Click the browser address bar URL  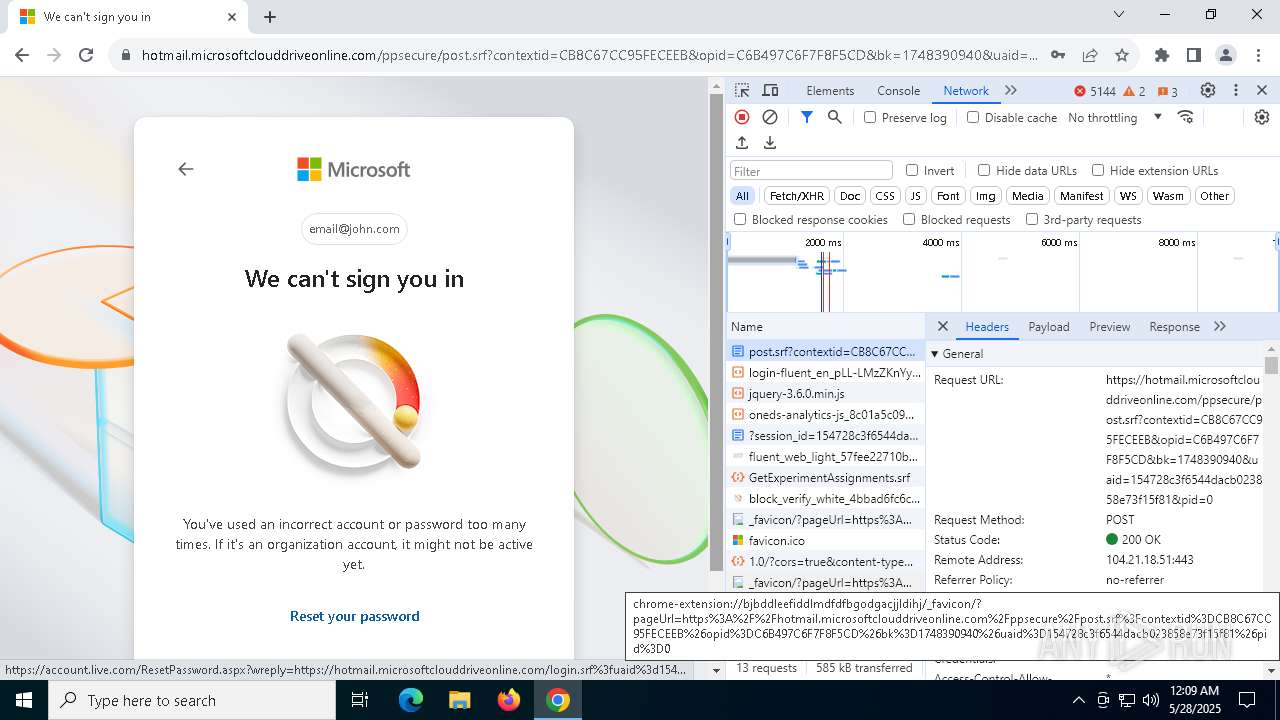tap(589, 55)
